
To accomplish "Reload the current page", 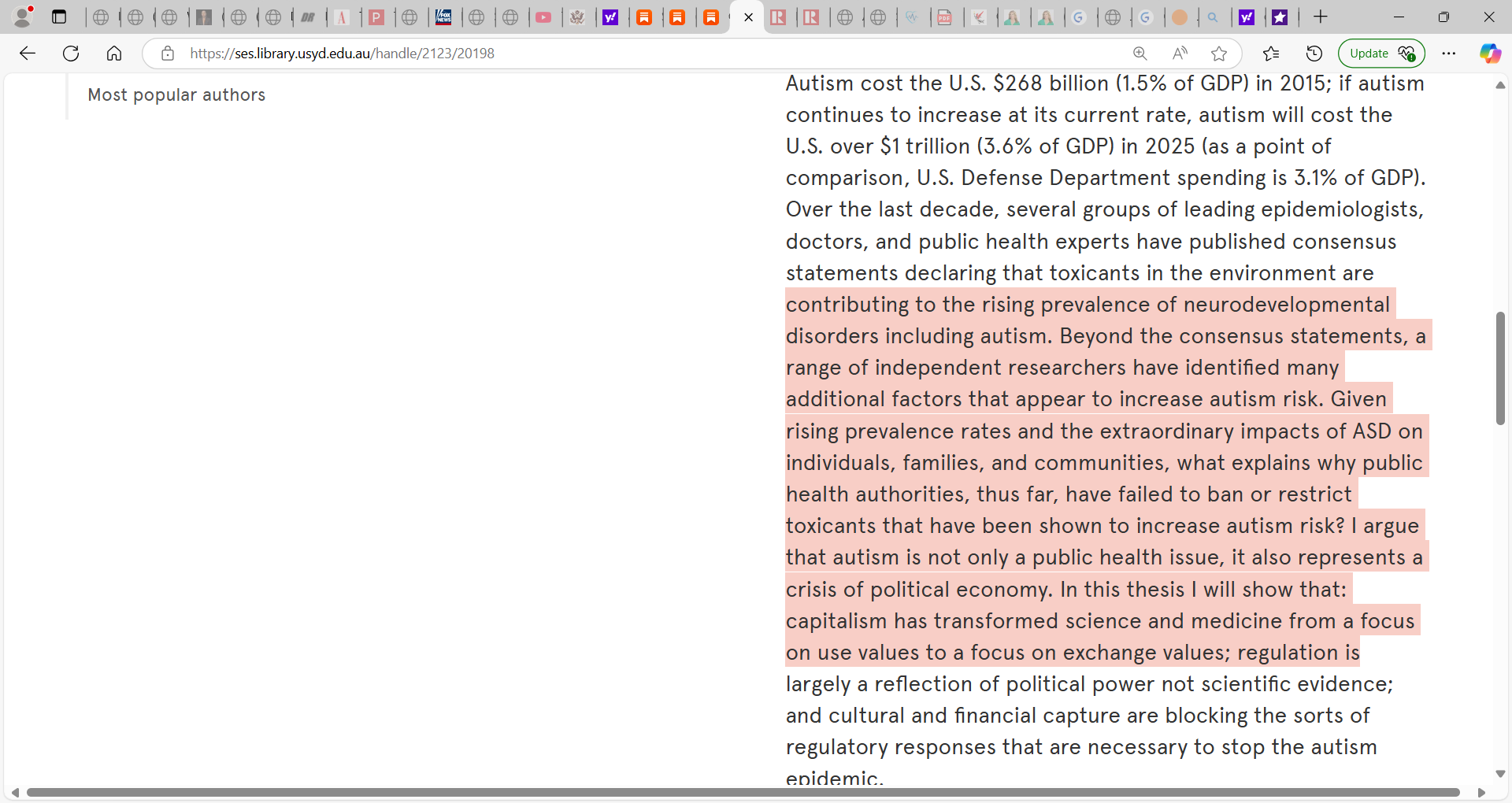I will pyautogui.click(x=71, y=54).
